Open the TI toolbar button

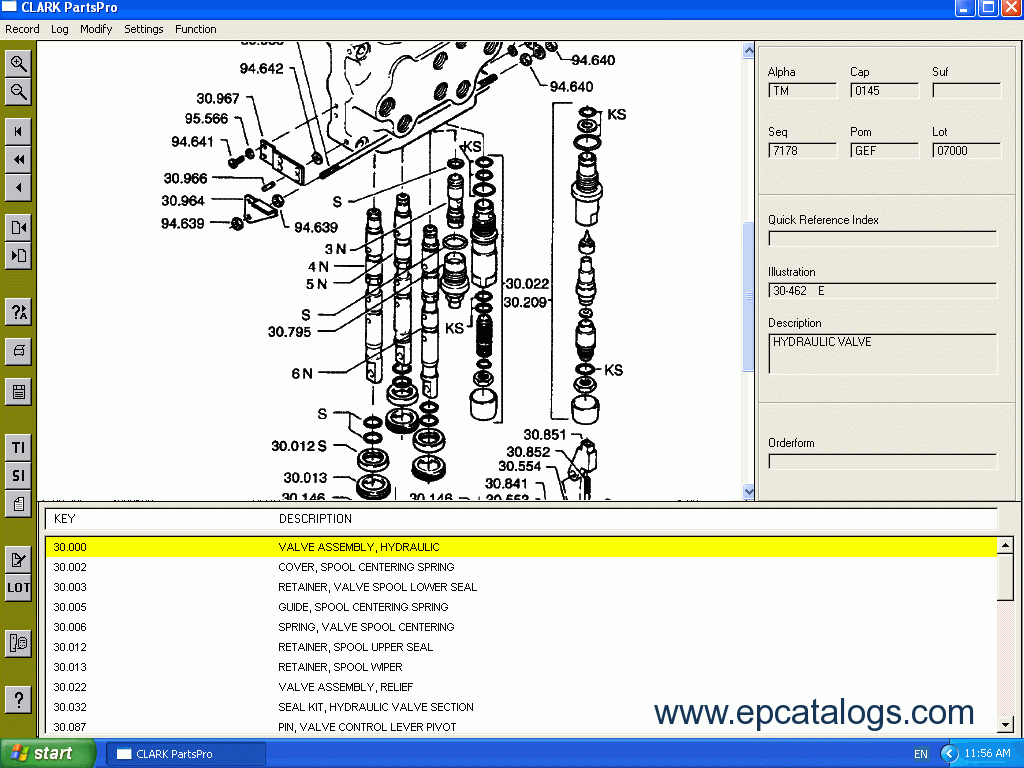18,448
